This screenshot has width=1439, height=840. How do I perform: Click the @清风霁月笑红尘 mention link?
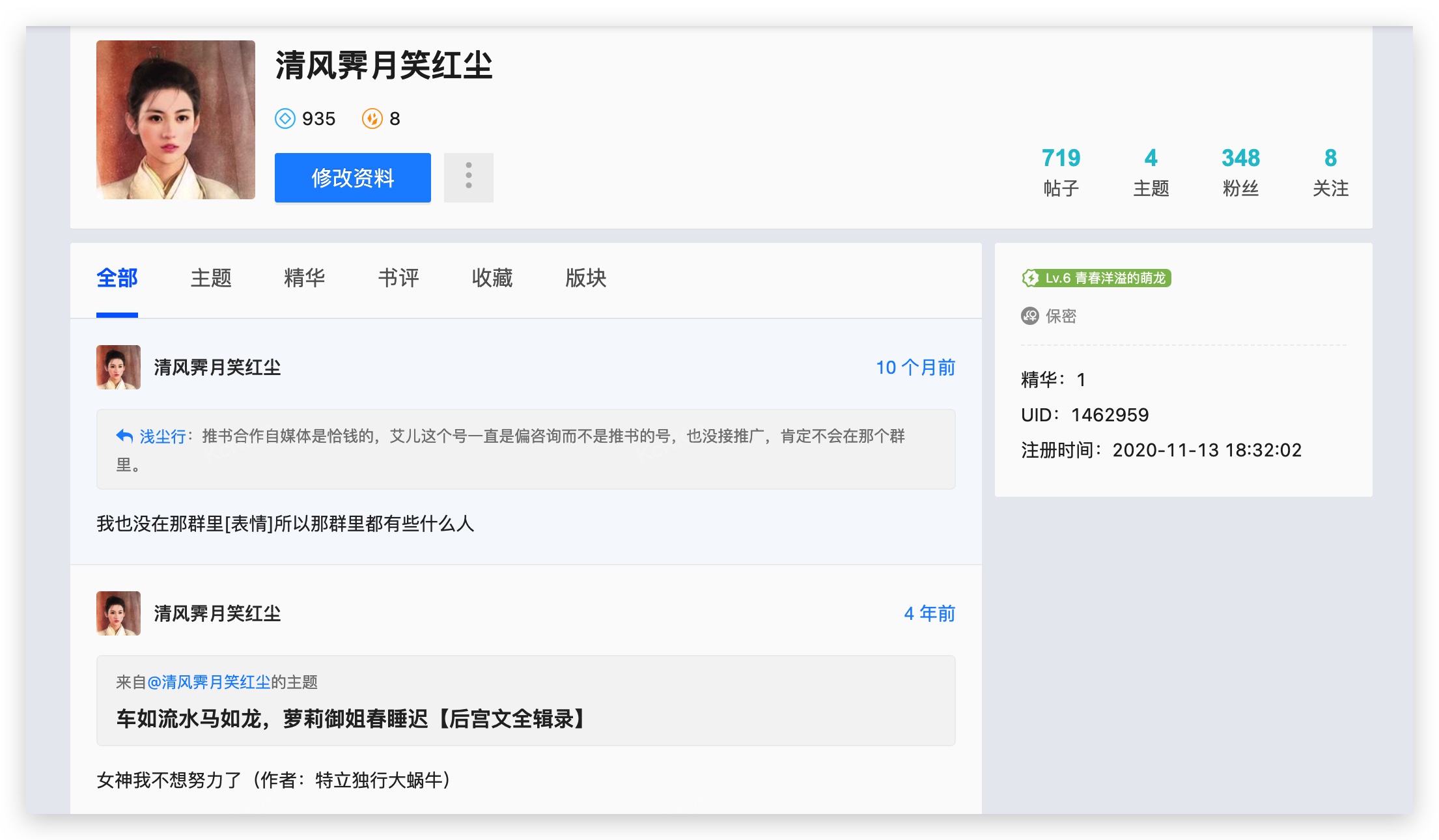coord(209,682)
